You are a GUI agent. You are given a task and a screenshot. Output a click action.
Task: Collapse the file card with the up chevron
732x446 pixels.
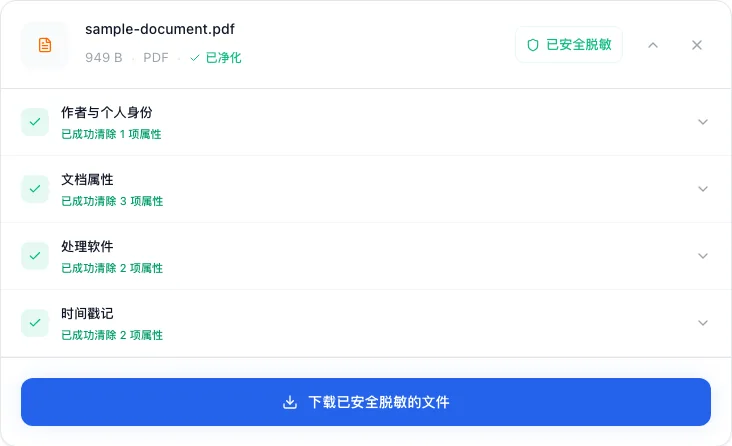(x=653, y=45)
